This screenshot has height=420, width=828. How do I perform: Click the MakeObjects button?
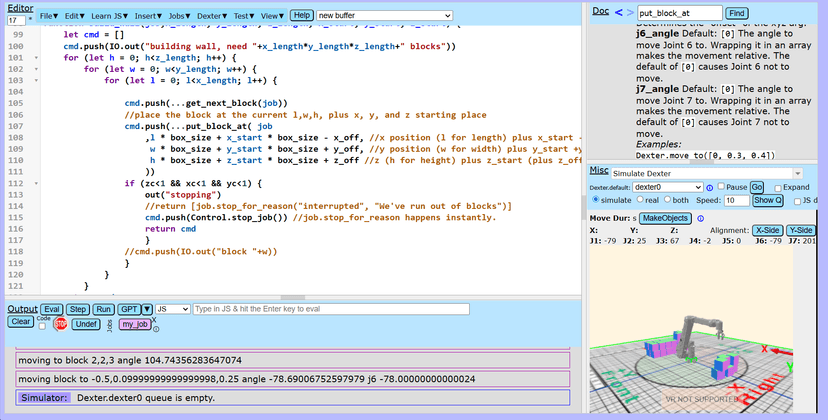pyautogui.click(x=665, y=217)
